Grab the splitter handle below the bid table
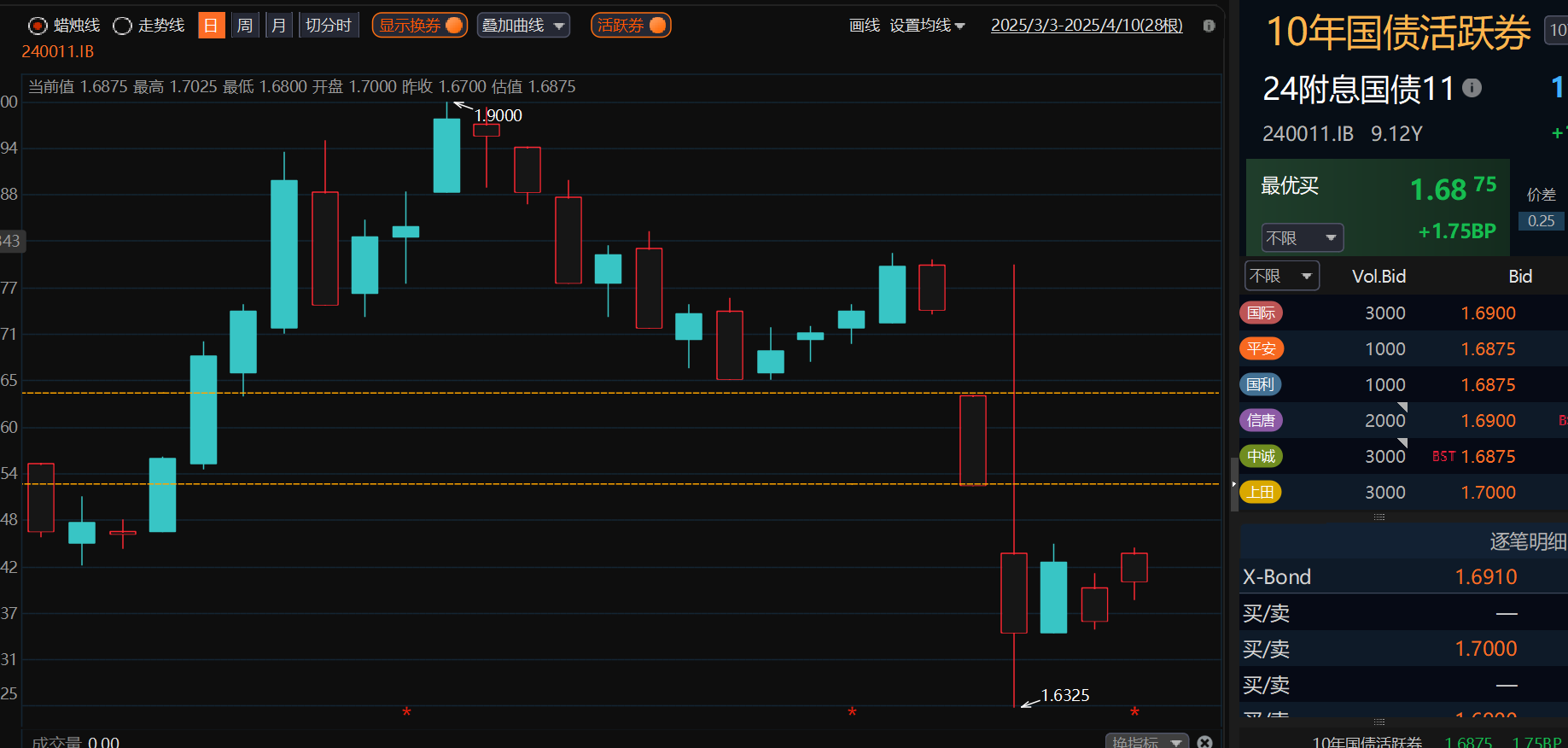The width and height of the screenshot is (1568, 748). pyautogui.click(x=1379, y=517)
